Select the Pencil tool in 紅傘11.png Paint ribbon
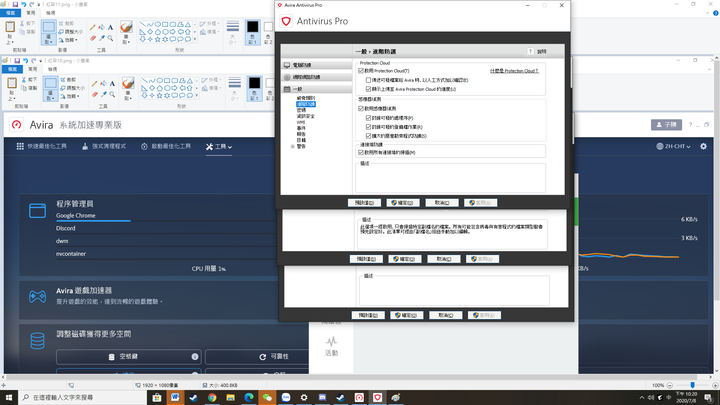720x405 pixels. click(93, 28)
